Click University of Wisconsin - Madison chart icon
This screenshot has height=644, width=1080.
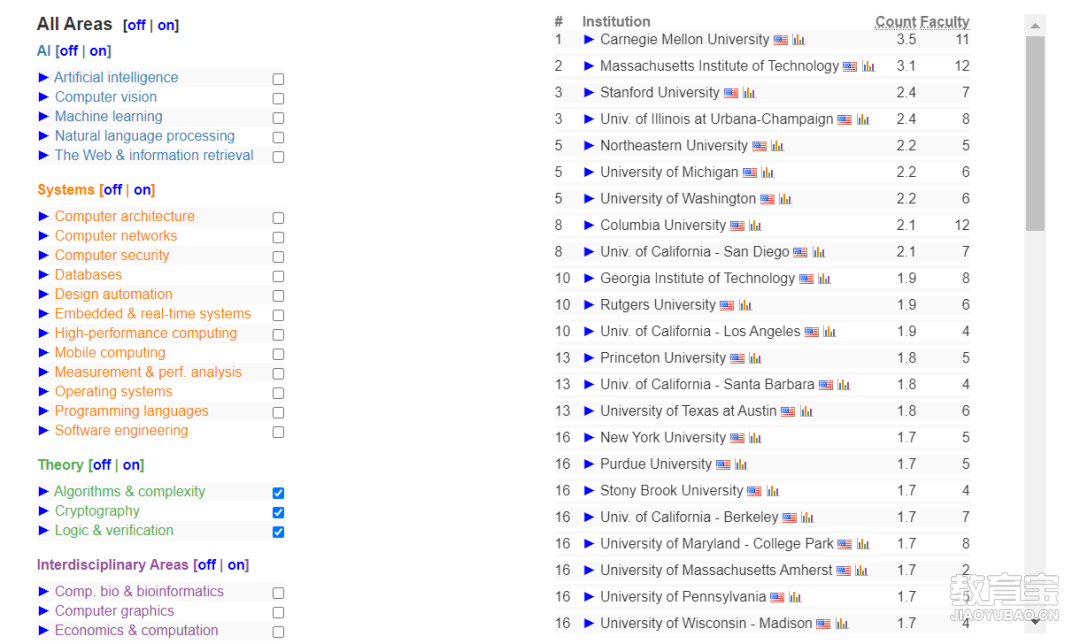pyautogui.click(x=842, y=624)
